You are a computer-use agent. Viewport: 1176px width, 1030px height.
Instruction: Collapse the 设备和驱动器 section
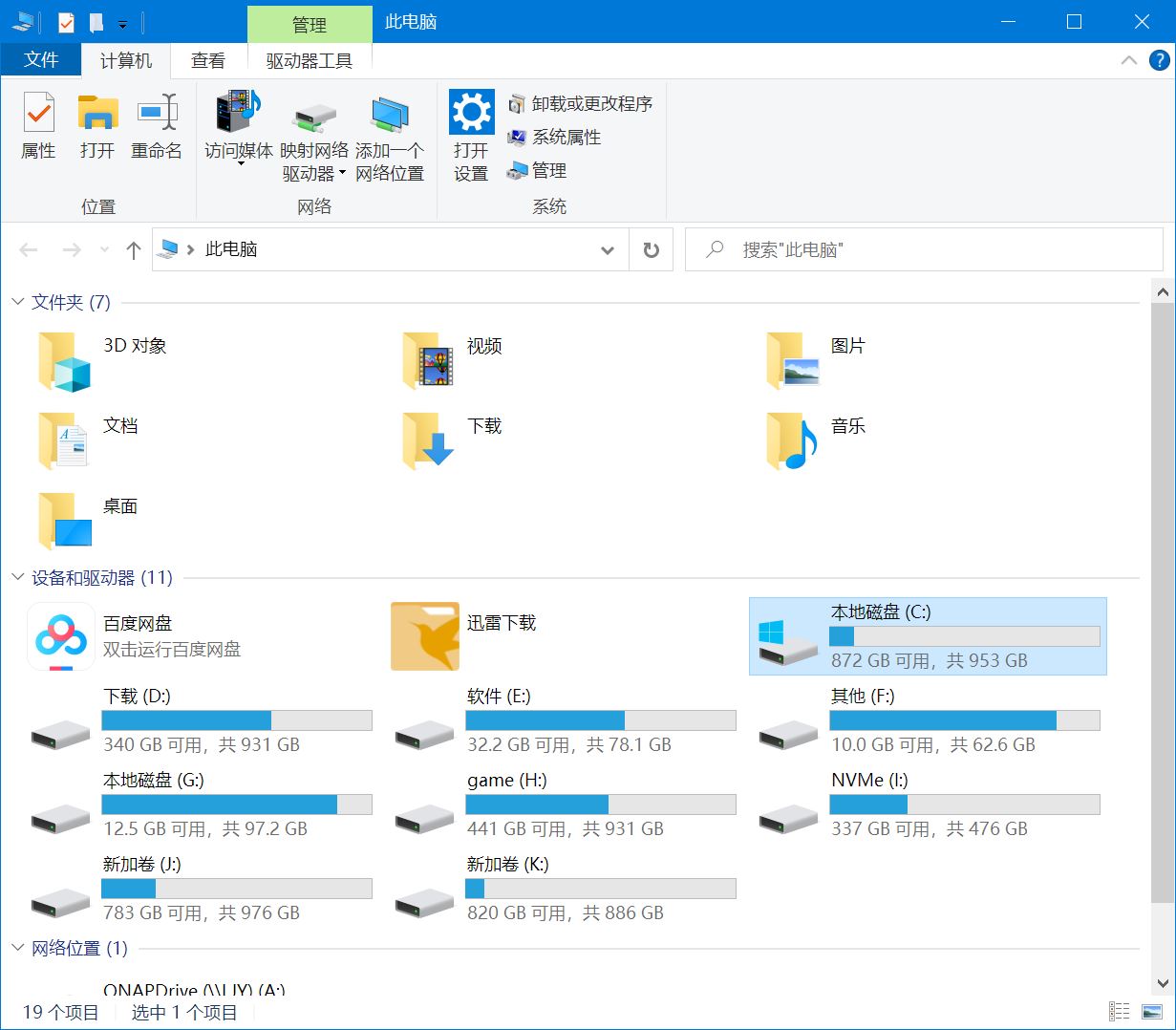[16, 577]
